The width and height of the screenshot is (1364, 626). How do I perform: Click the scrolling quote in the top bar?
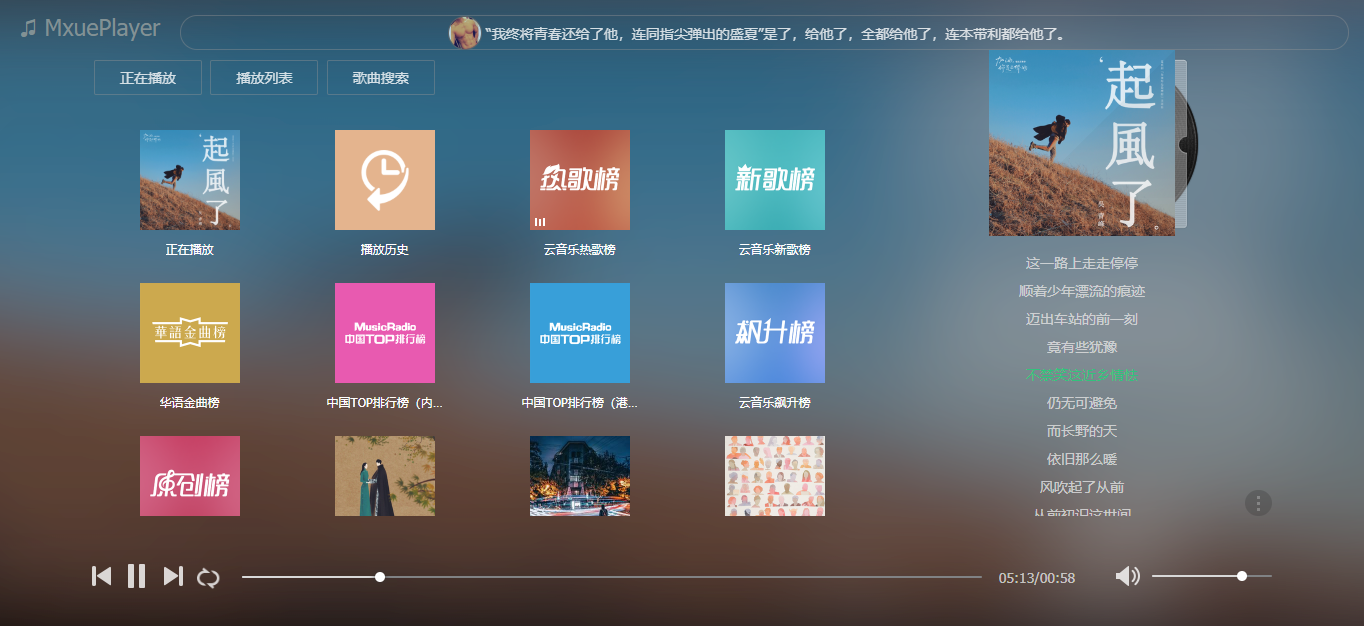775,34
